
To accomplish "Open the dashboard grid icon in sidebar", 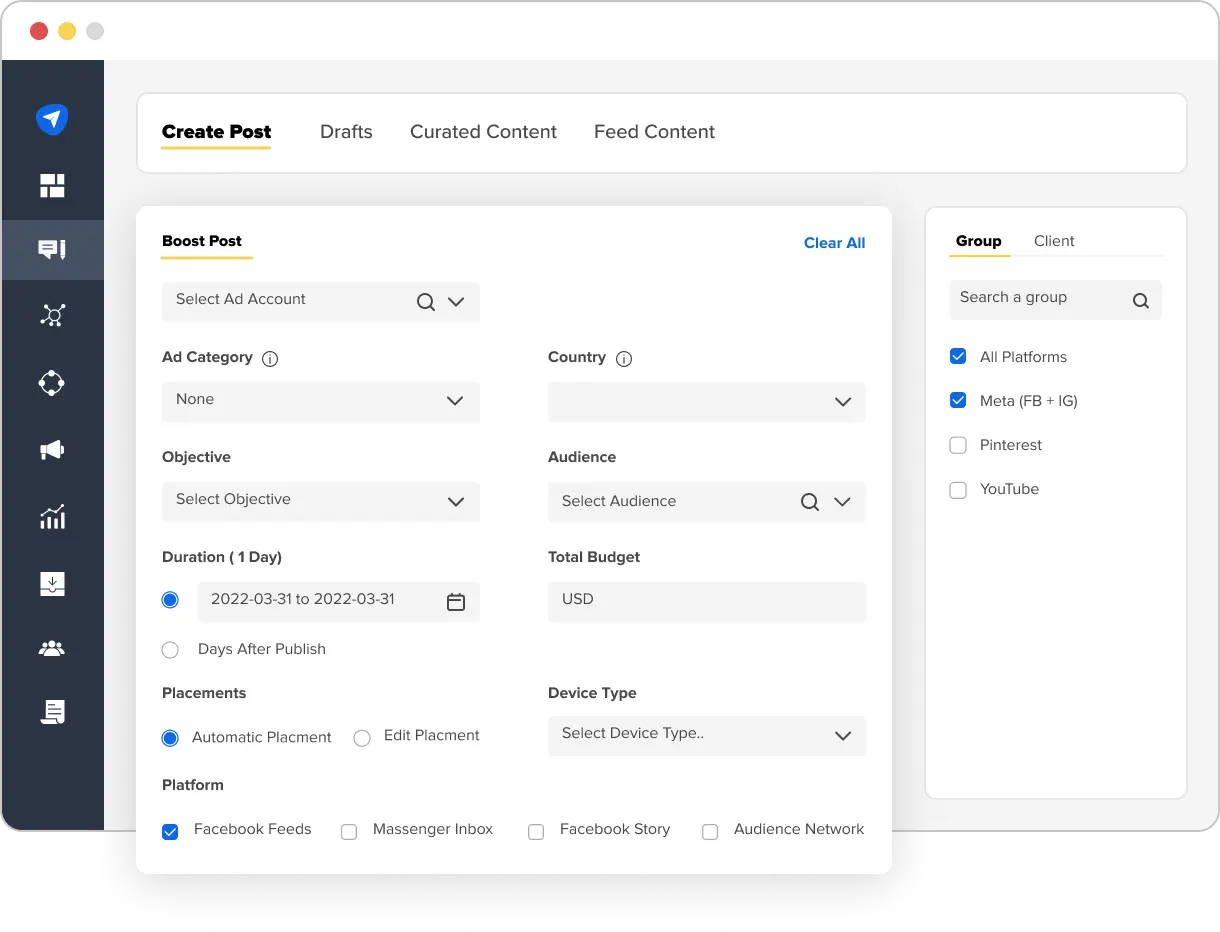I will 52,185.
